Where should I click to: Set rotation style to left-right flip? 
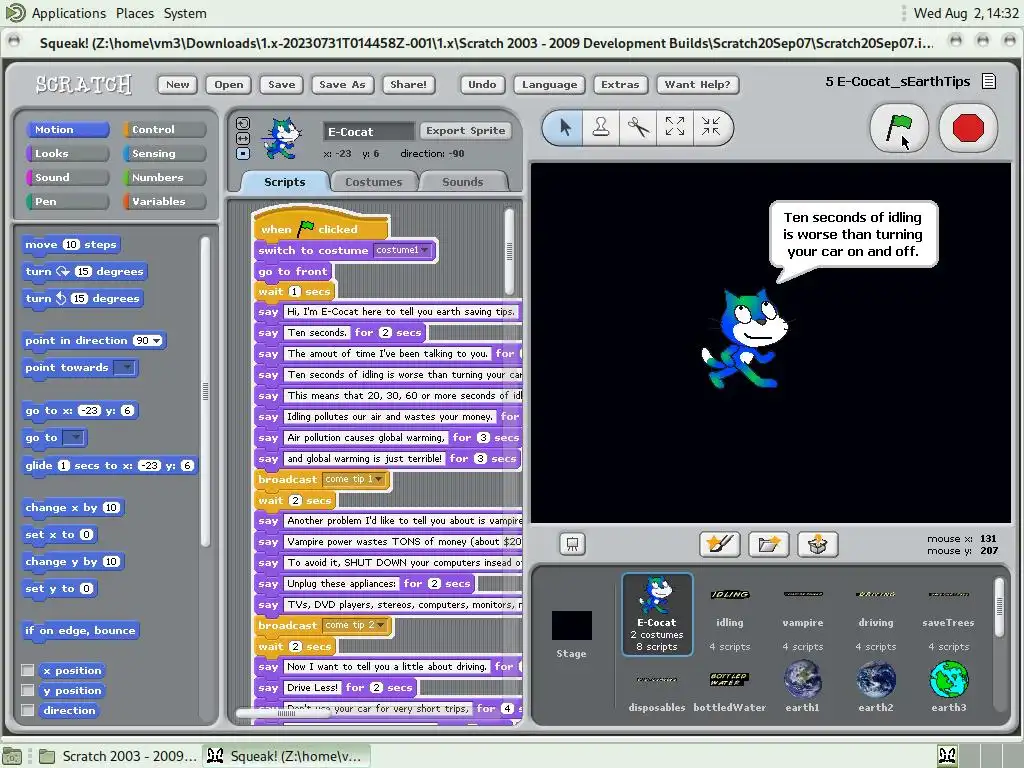(x=242, y=138)
